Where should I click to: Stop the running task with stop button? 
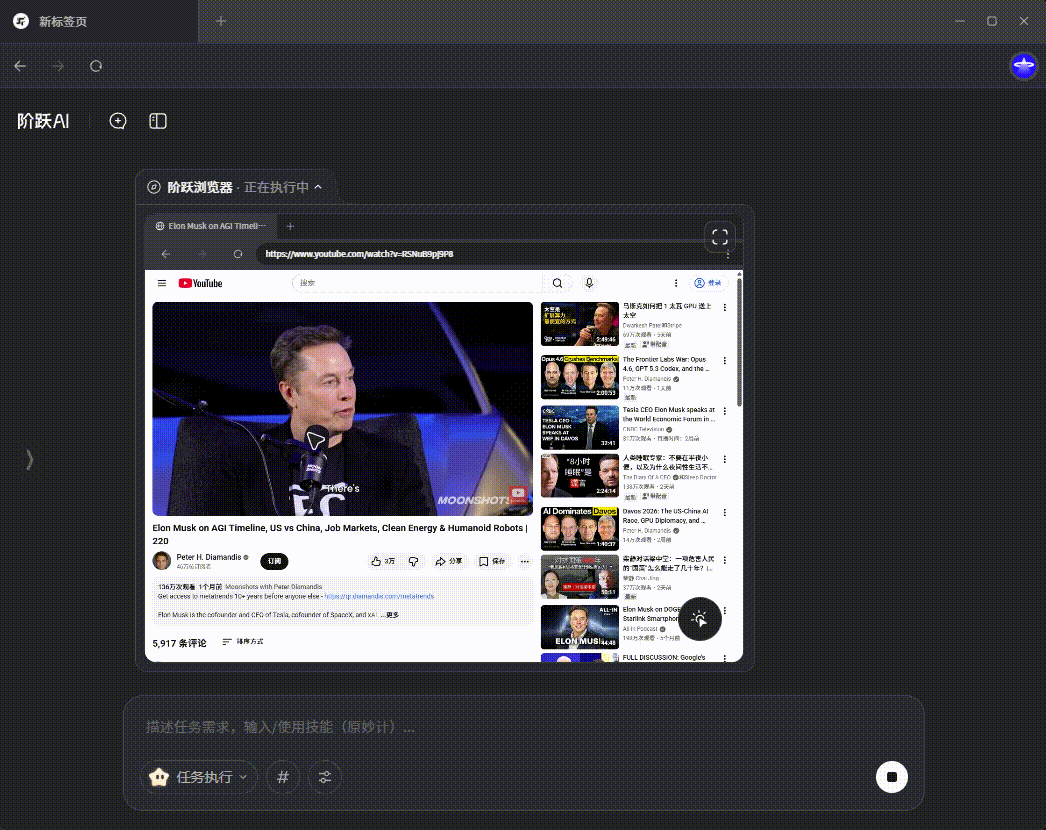892,777
